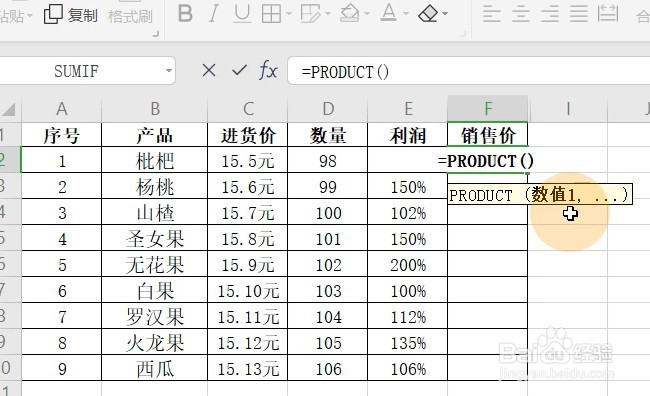The image size is (650, 396).
Task: Click header cell 销售价
Action: [488, 135]
